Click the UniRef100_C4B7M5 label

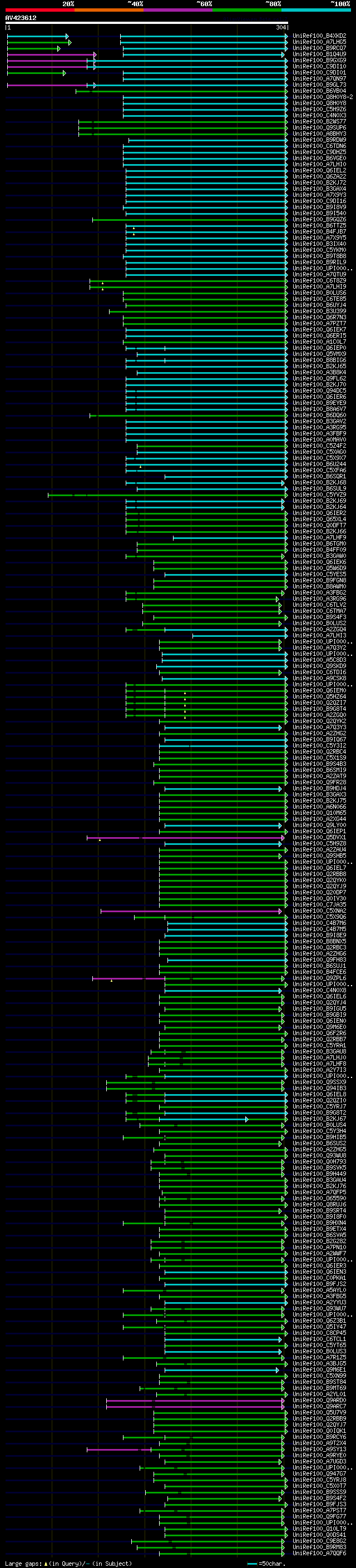click(x=319, y=929)
